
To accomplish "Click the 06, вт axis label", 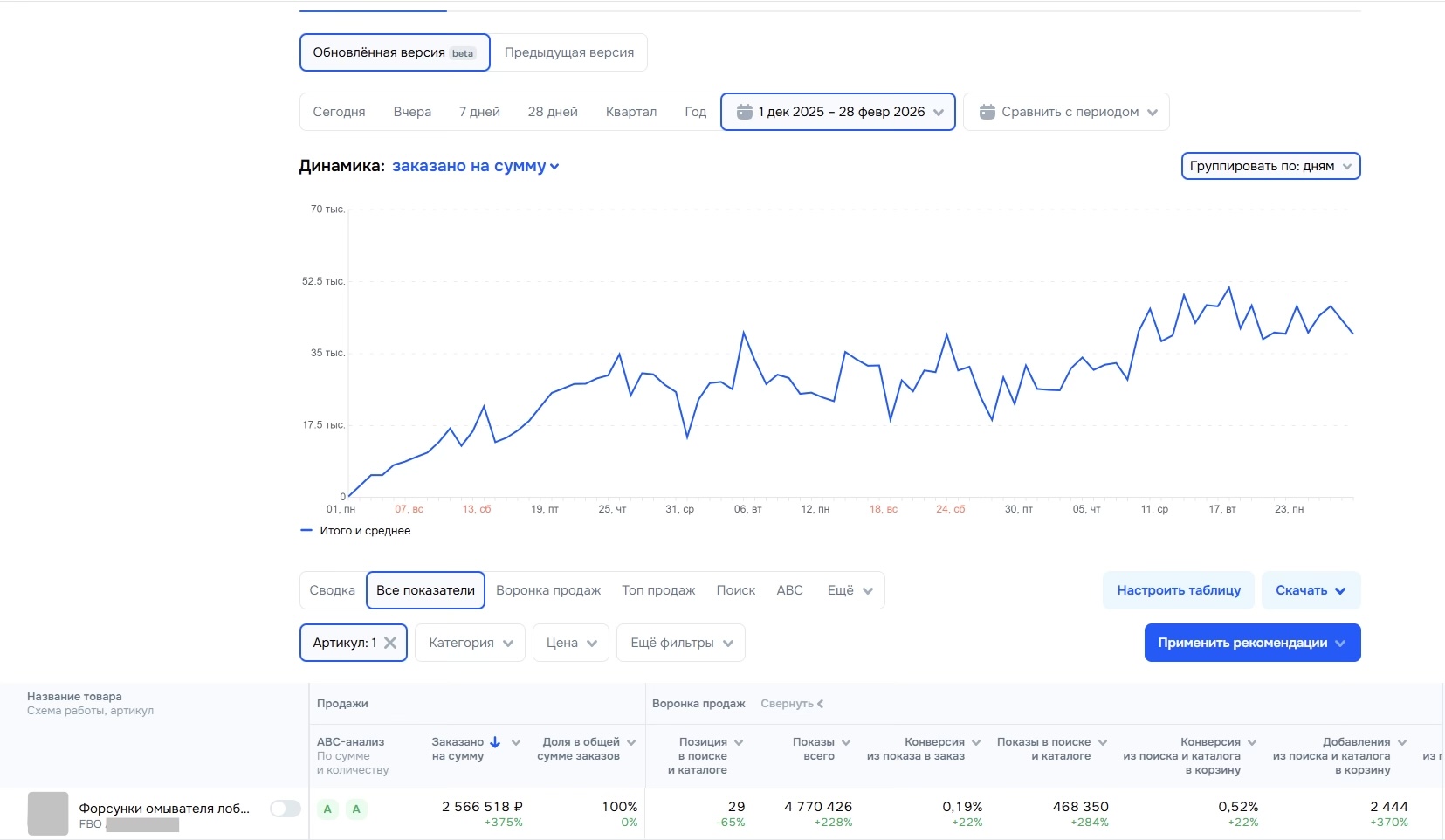I will click(x=747, y=509).
